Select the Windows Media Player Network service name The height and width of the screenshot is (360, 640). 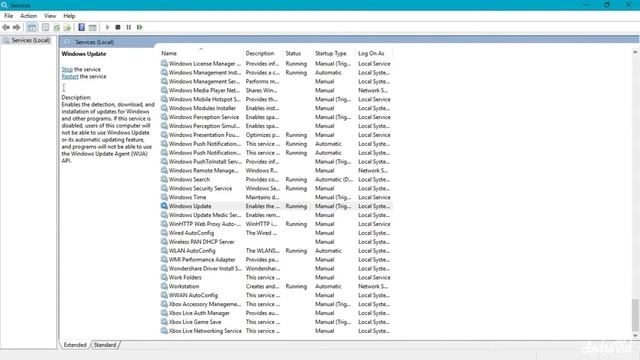(204, 90)
